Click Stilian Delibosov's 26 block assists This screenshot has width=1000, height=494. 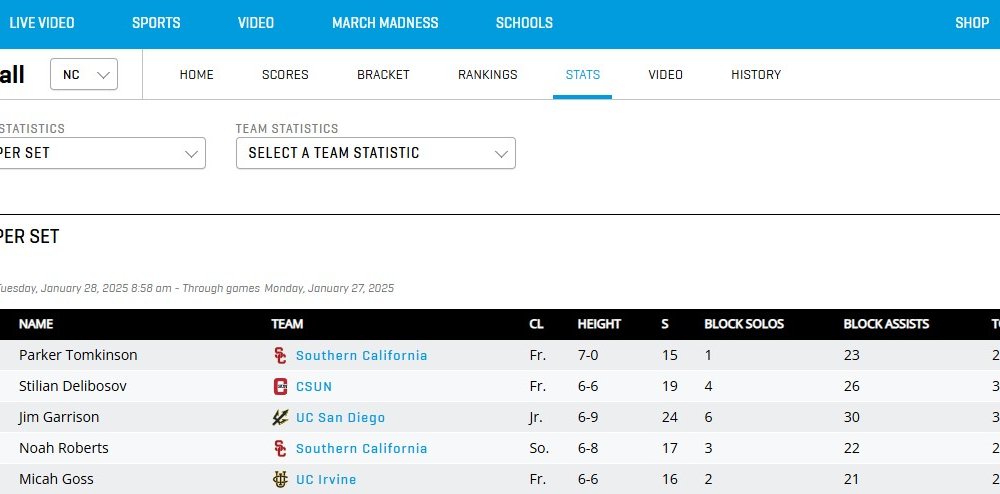click(x=851, y=386)
